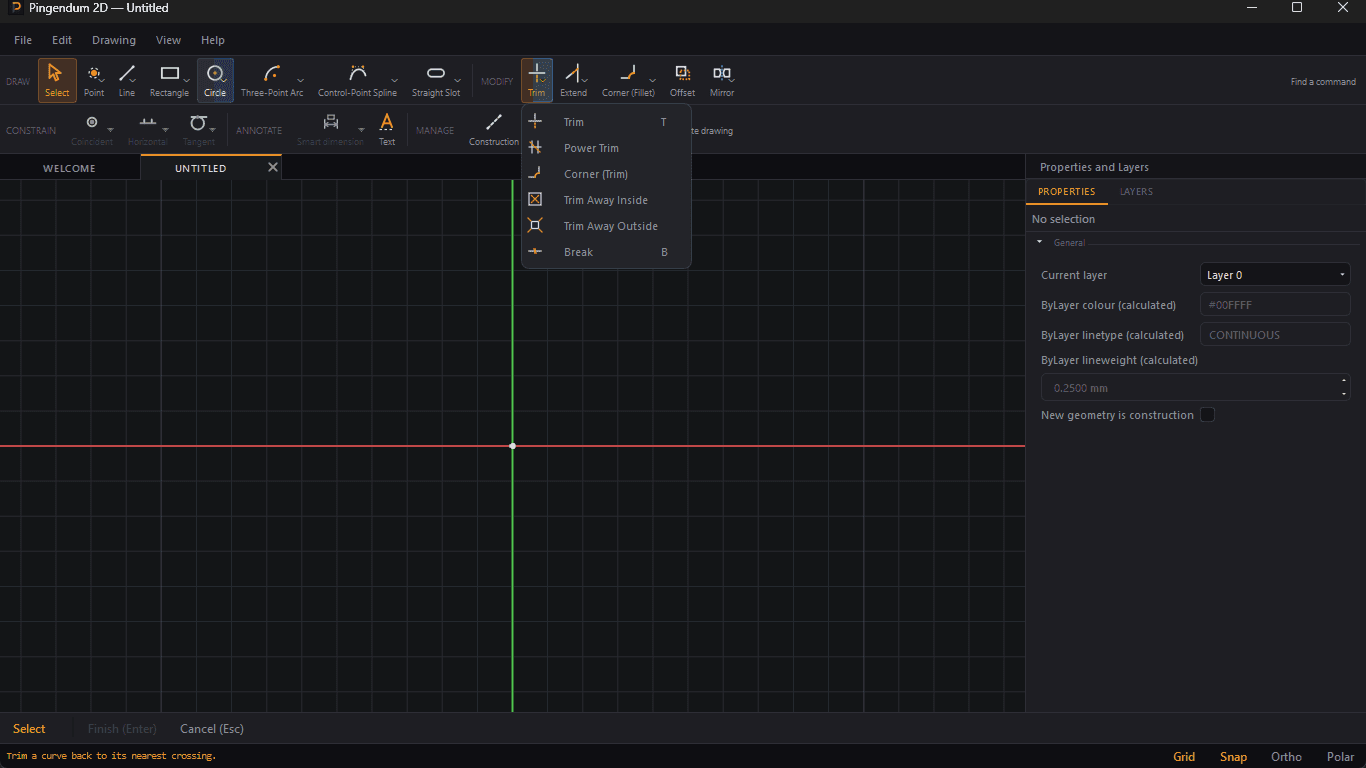The width and height of the screenshot is (1366, 768).
Task: Choose the Text annotation tool
Action: point(387,129)
